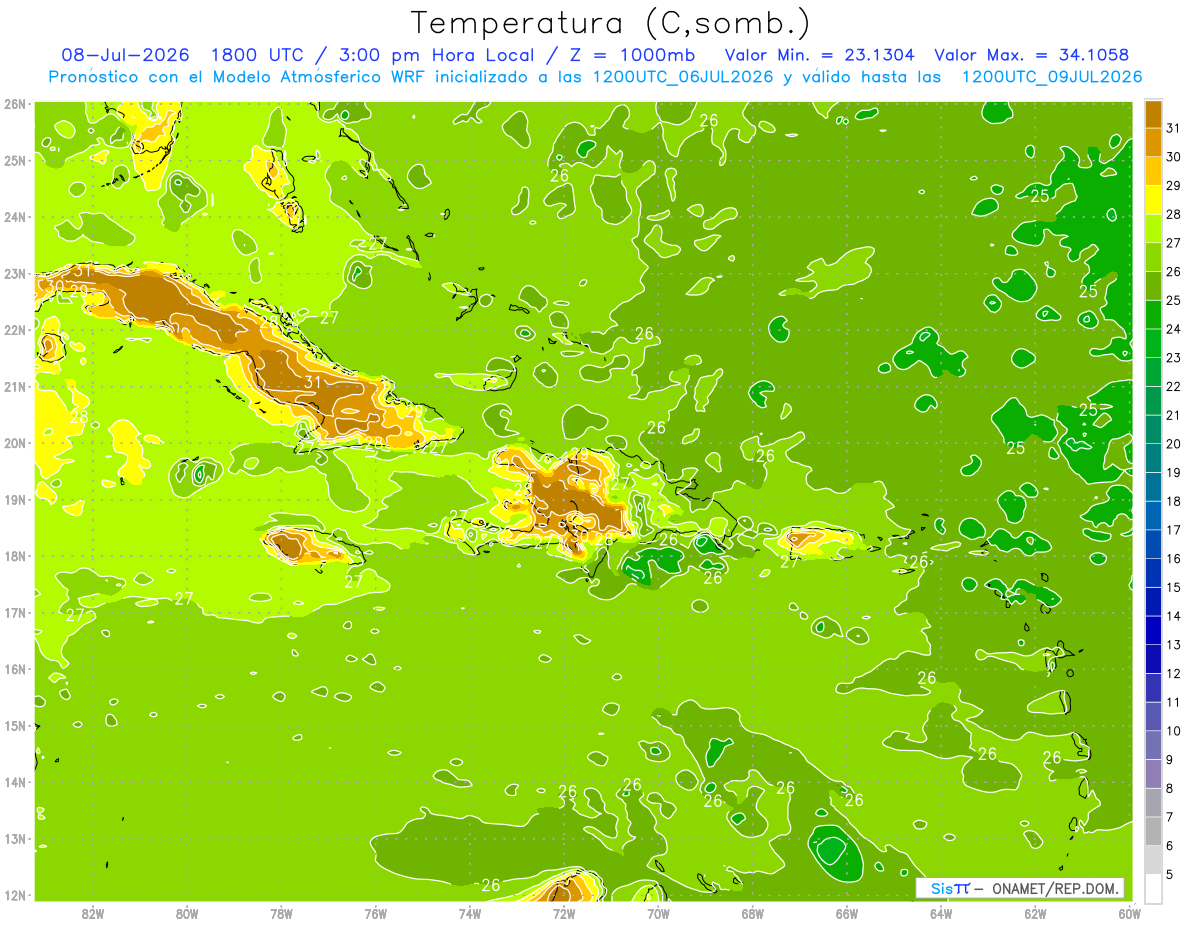Click the legend scale value 31
The height and width of the screenshot is (927, 1200).
click(x=1174, y=128)
